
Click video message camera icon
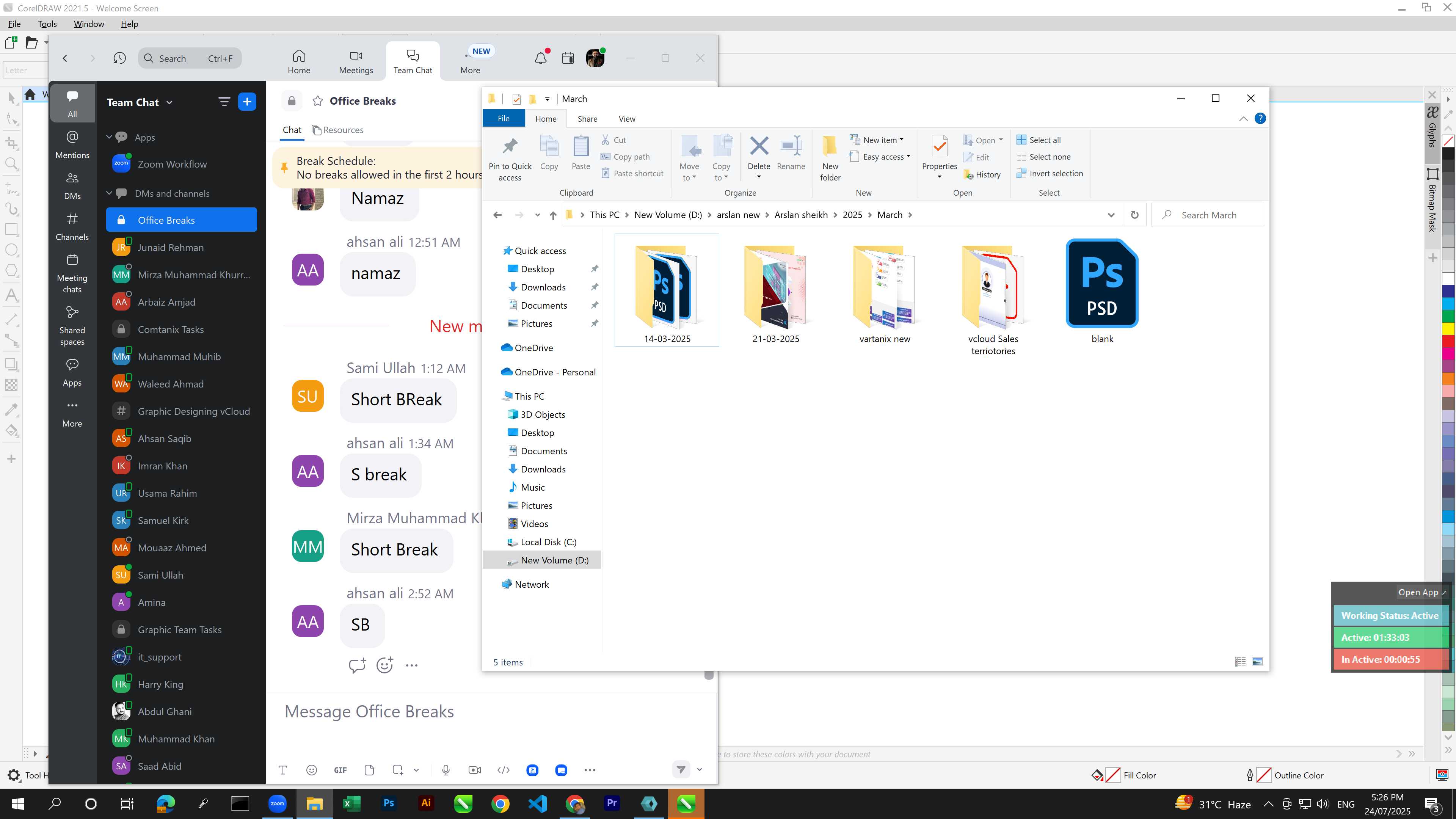(x=475, y=770)
